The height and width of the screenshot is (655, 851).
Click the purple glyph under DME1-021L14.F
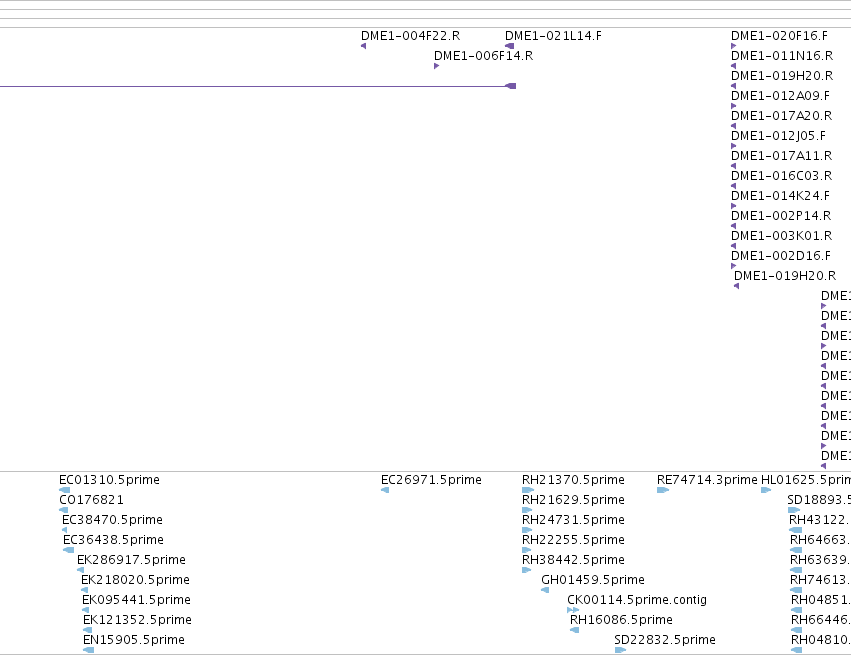[509, 46]
